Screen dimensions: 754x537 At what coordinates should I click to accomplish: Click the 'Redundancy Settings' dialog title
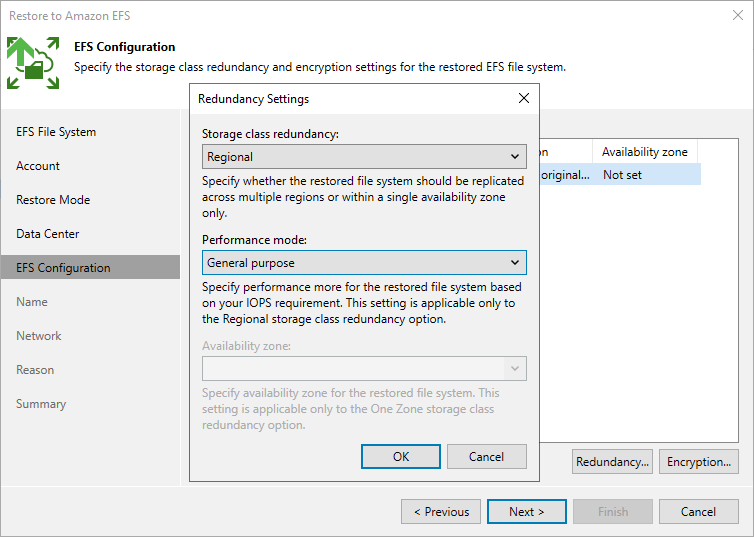253,99
